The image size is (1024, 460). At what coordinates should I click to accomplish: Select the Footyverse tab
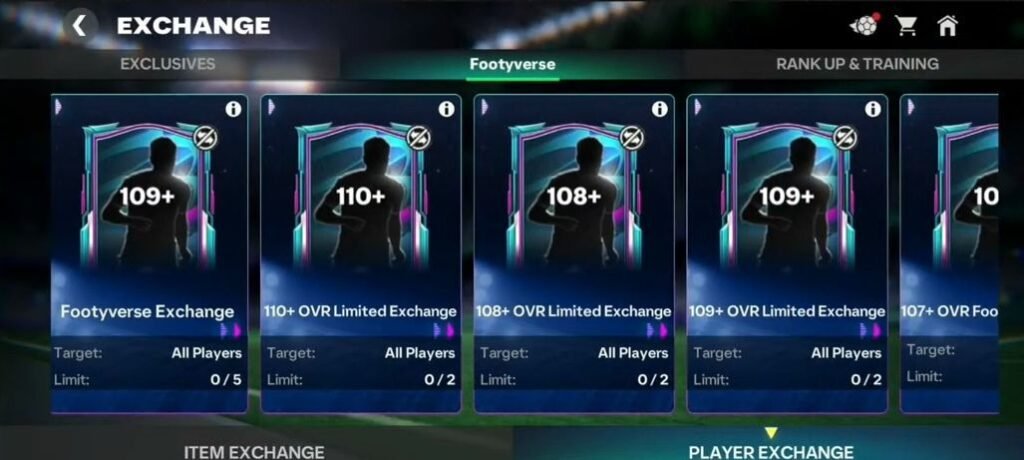(x=513, y=64)
